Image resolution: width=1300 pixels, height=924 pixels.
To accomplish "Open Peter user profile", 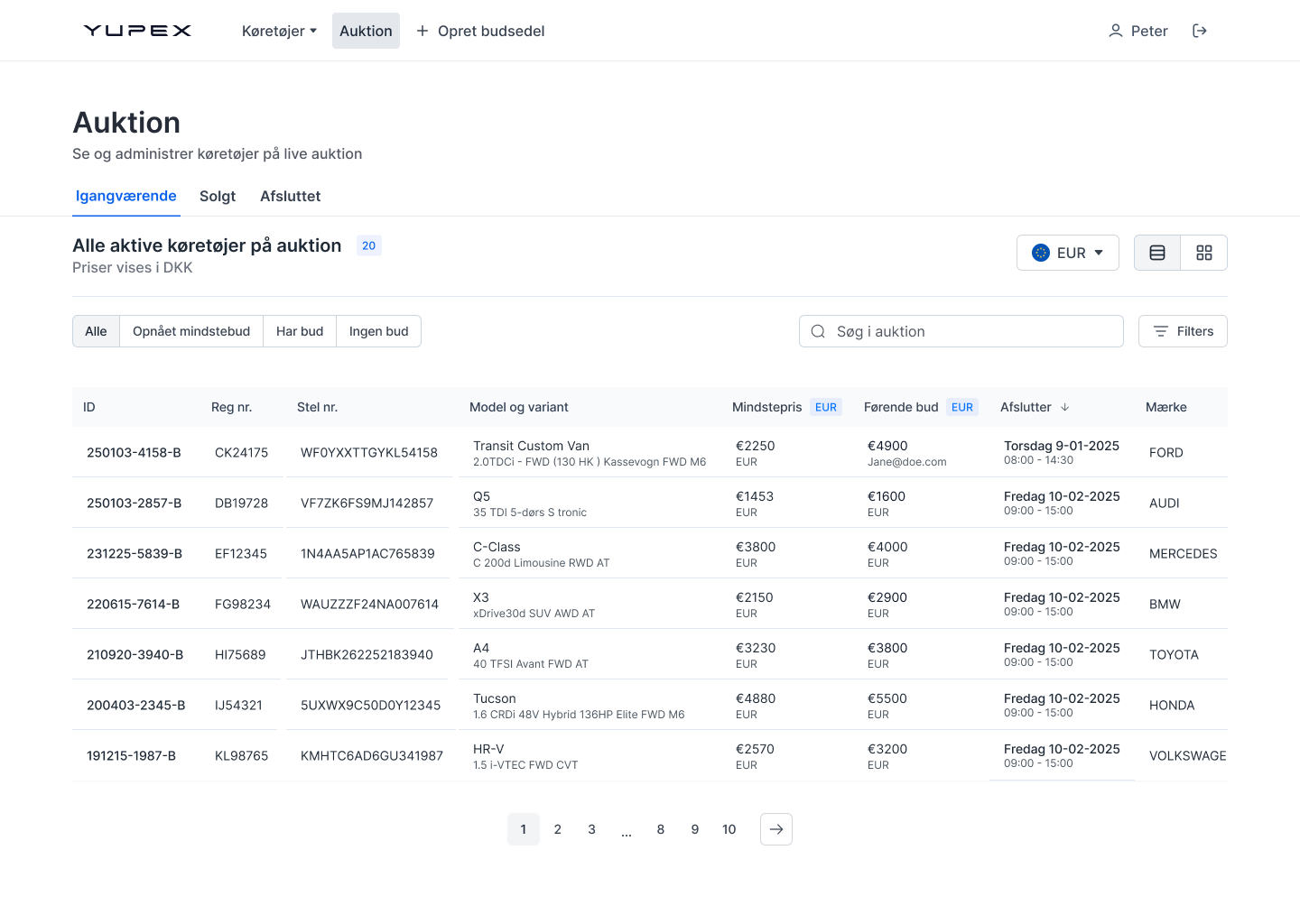I will pyautogui.click(x=1137, y=31).
